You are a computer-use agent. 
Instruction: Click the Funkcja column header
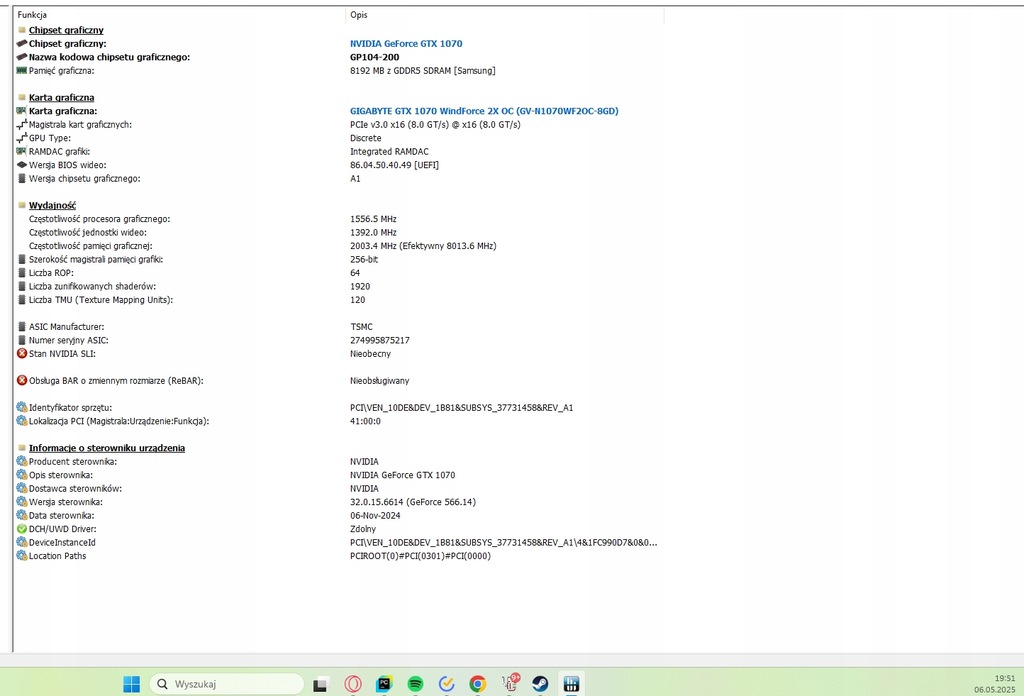(x=32, y=14)
